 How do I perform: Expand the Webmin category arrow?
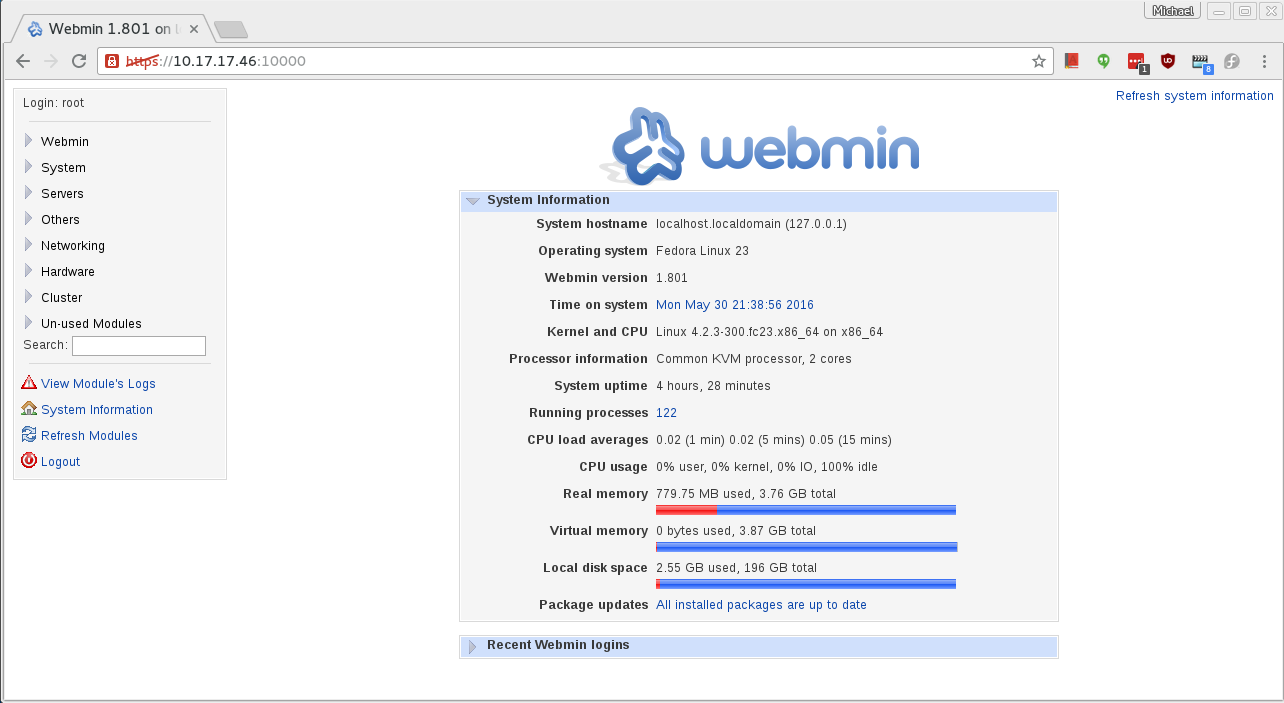[x=29, y=141]
